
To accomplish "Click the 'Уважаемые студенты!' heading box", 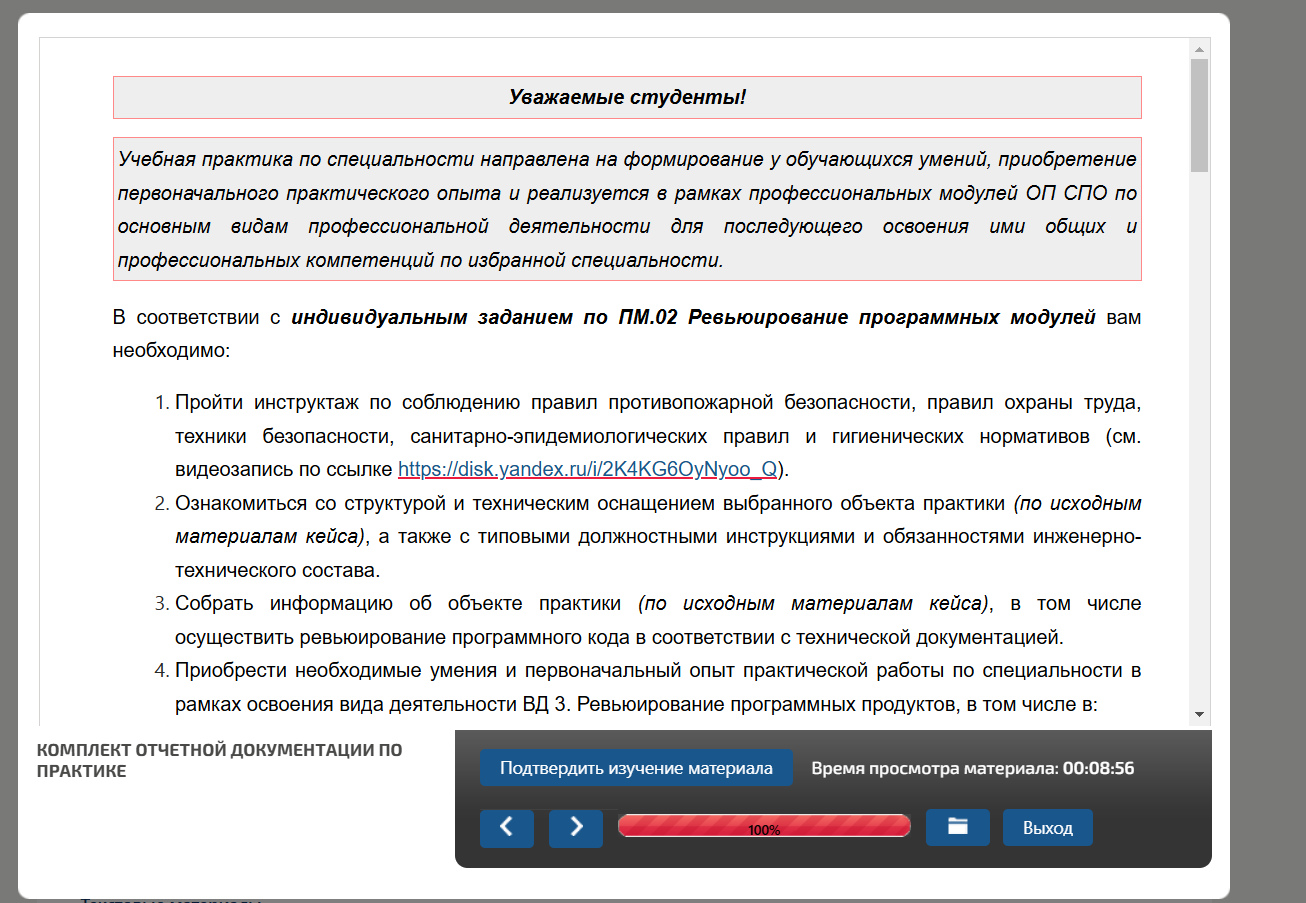I will [627, 98].
